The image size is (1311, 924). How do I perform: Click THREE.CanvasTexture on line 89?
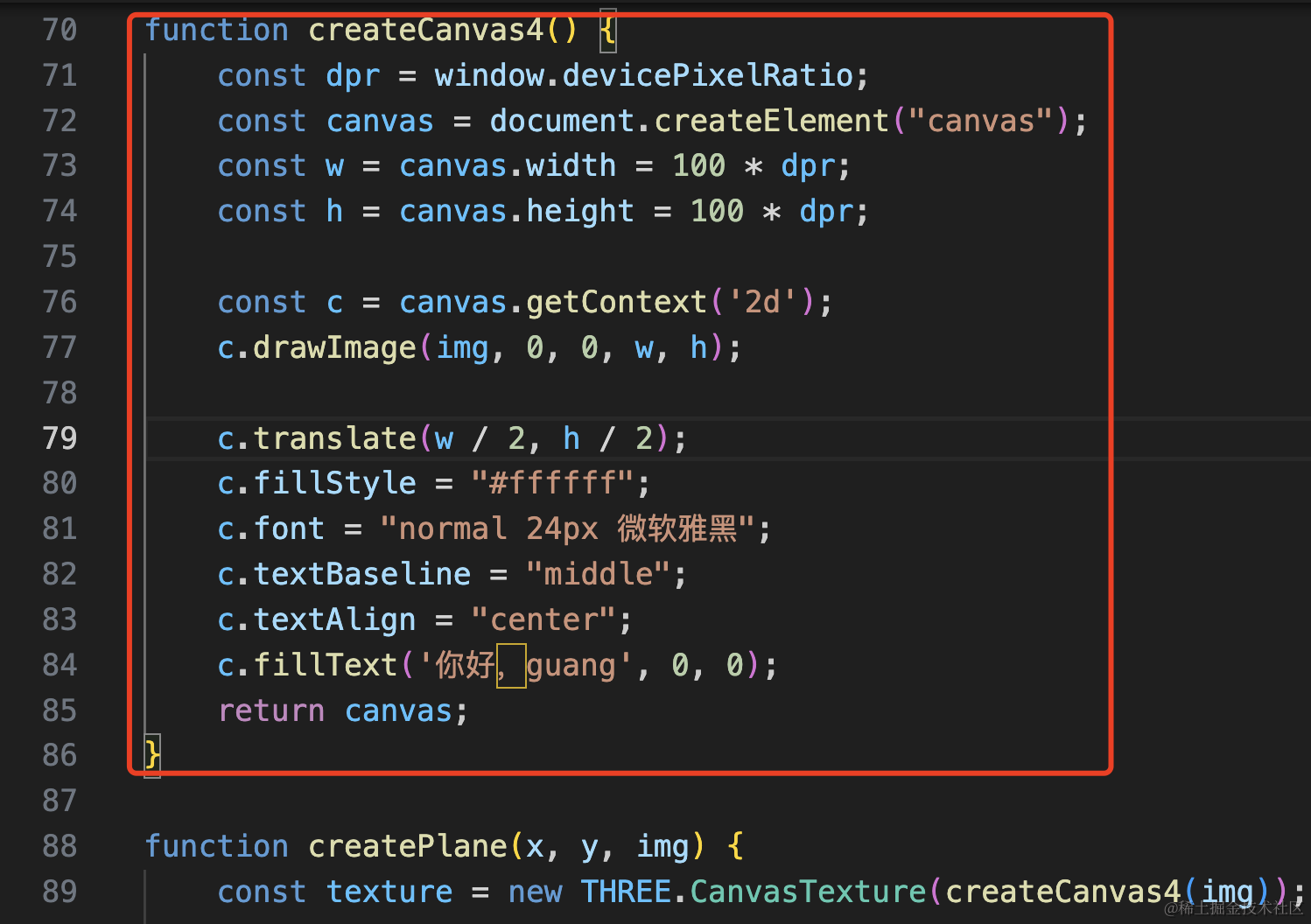coord(754,892)
